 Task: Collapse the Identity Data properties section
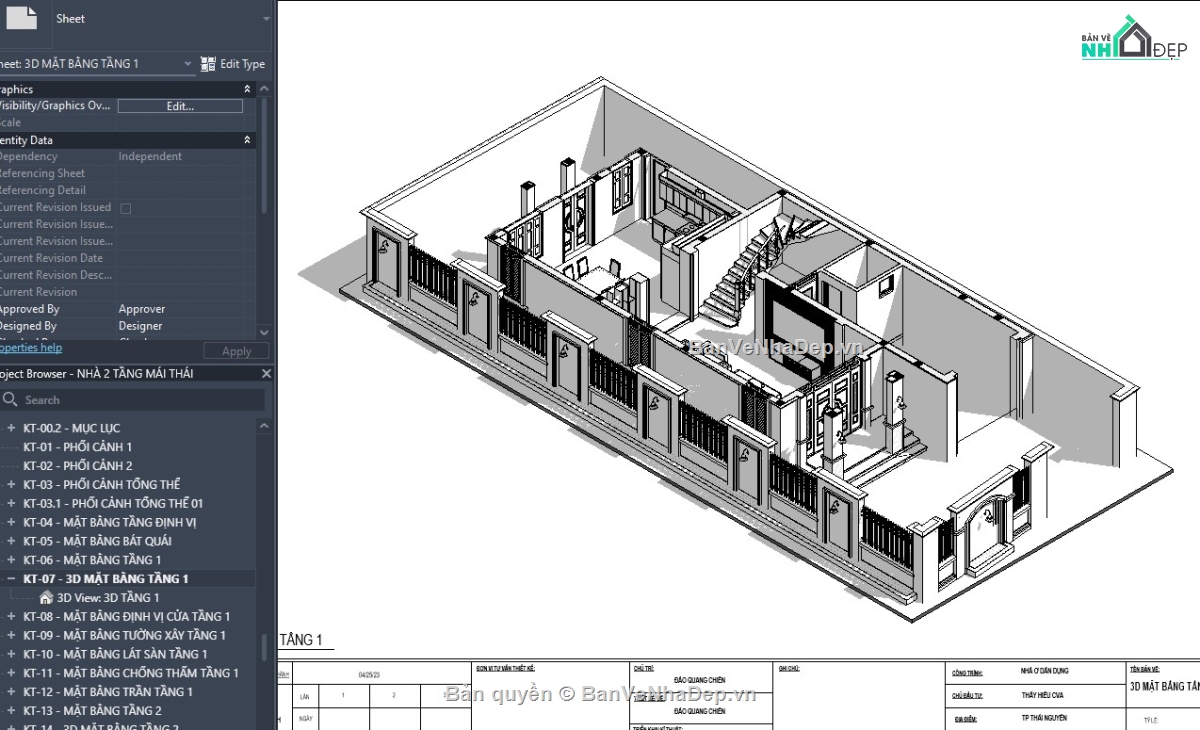click(x=247, y=140)
